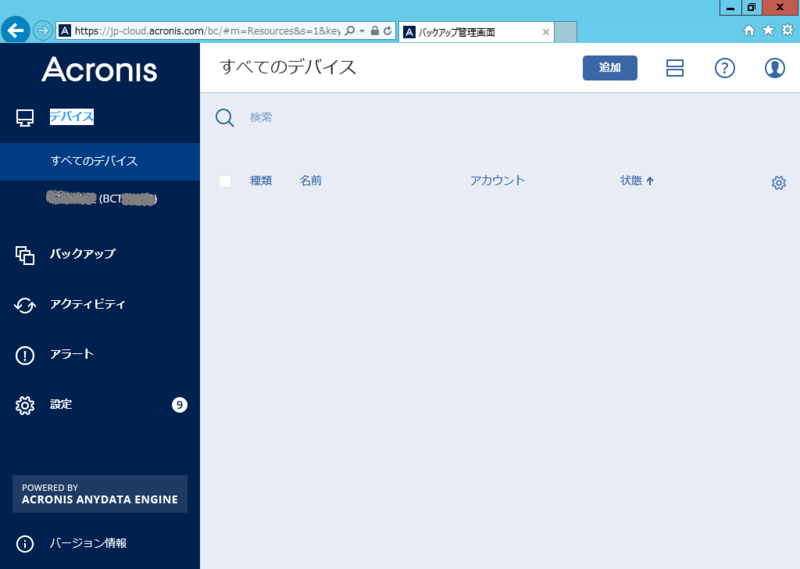The width and height of the screenshot is (800, 569).
Task: Sort by the 状態 column header
Action: tap(631, 181)
